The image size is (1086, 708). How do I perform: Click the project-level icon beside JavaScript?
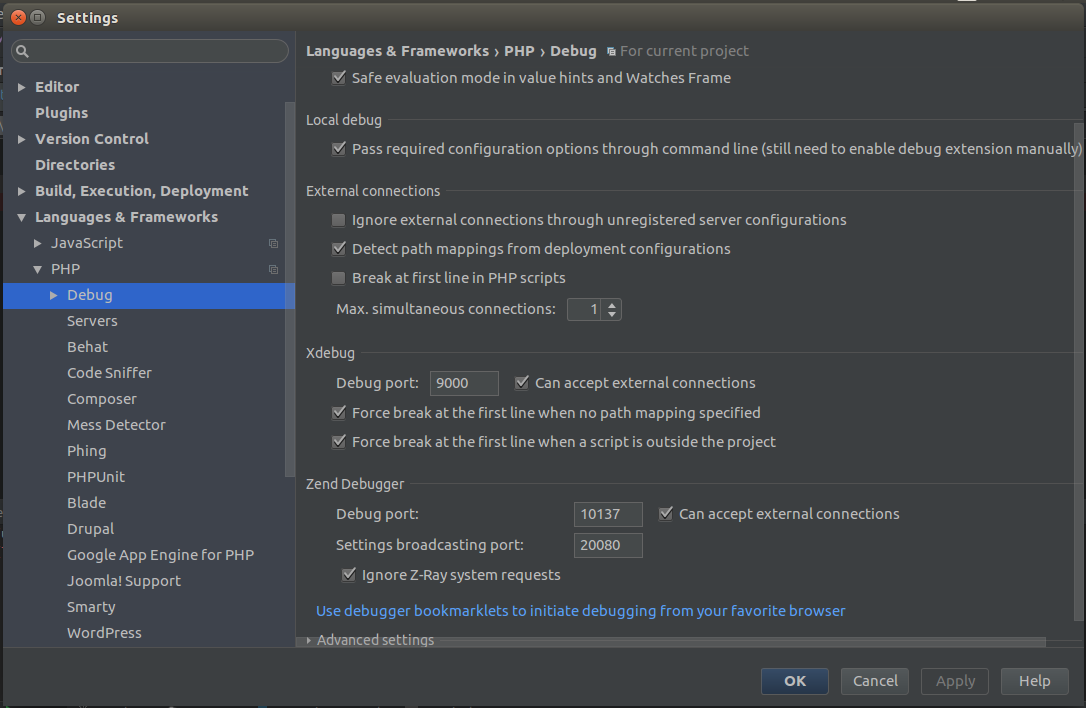(x=273, y=243)
